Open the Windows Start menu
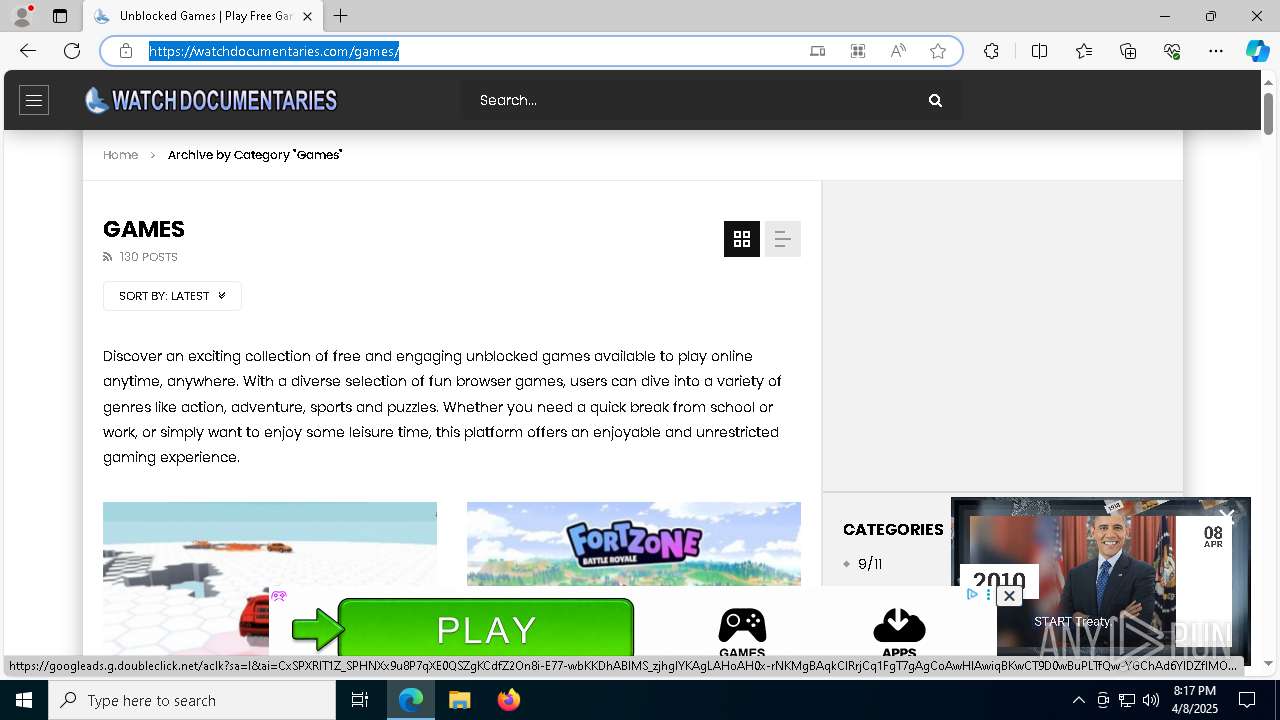The width and height of the screenshot is (1280, 720). click(24, 700)
